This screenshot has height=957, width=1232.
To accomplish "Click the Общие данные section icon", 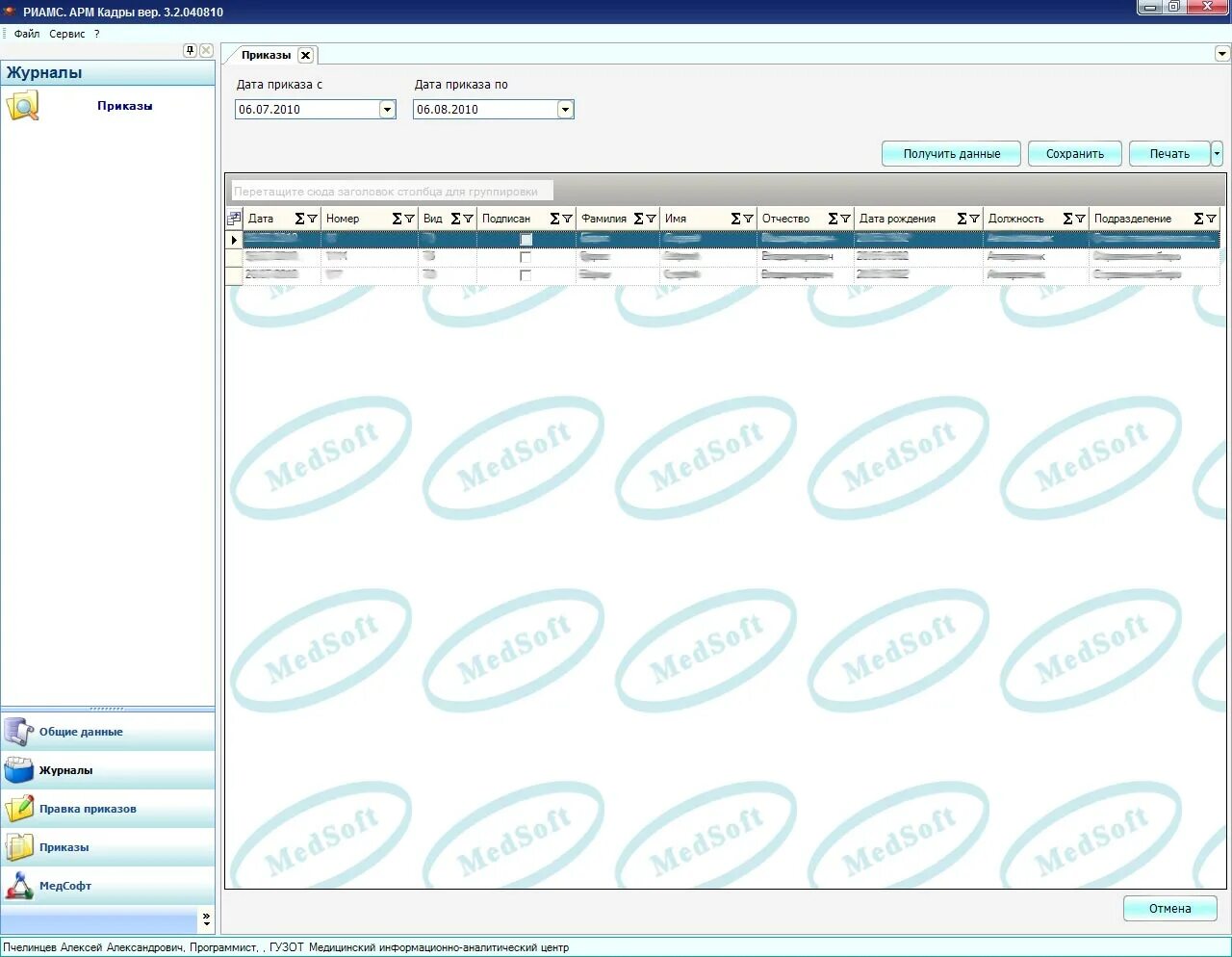I will pos(18,732).
